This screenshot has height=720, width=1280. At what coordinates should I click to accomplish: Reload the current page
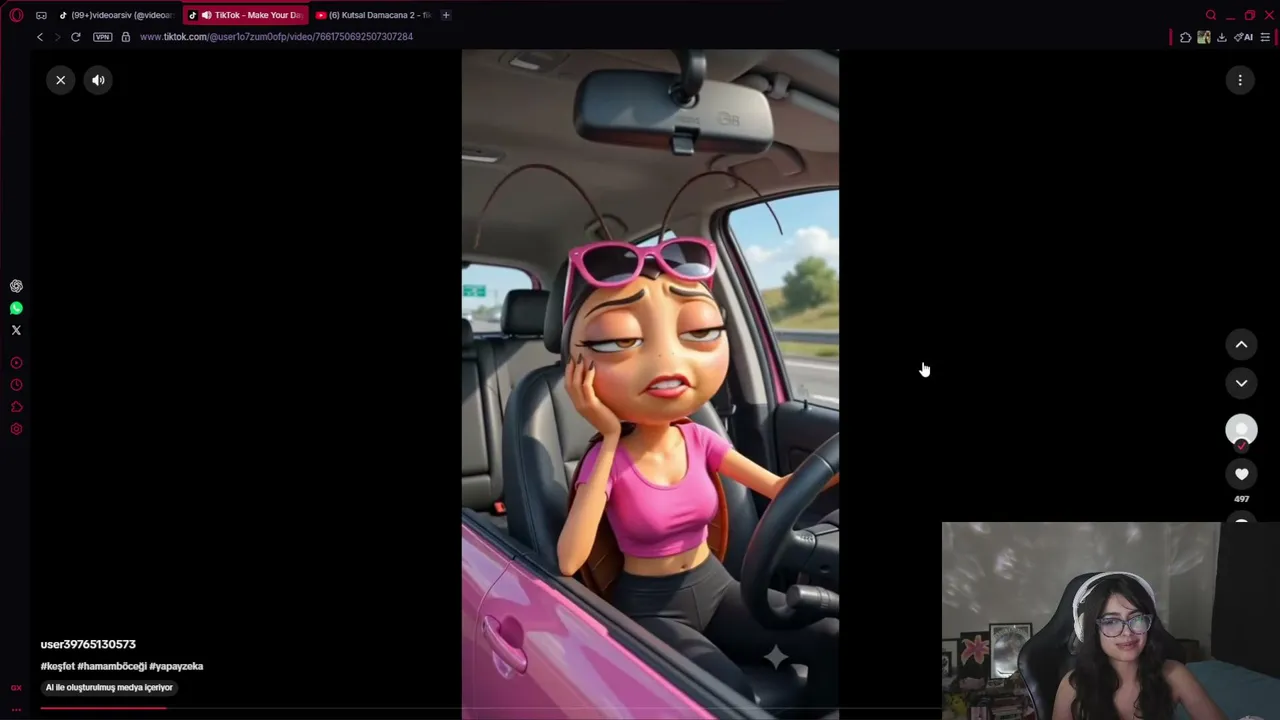(x=75, y=37)
